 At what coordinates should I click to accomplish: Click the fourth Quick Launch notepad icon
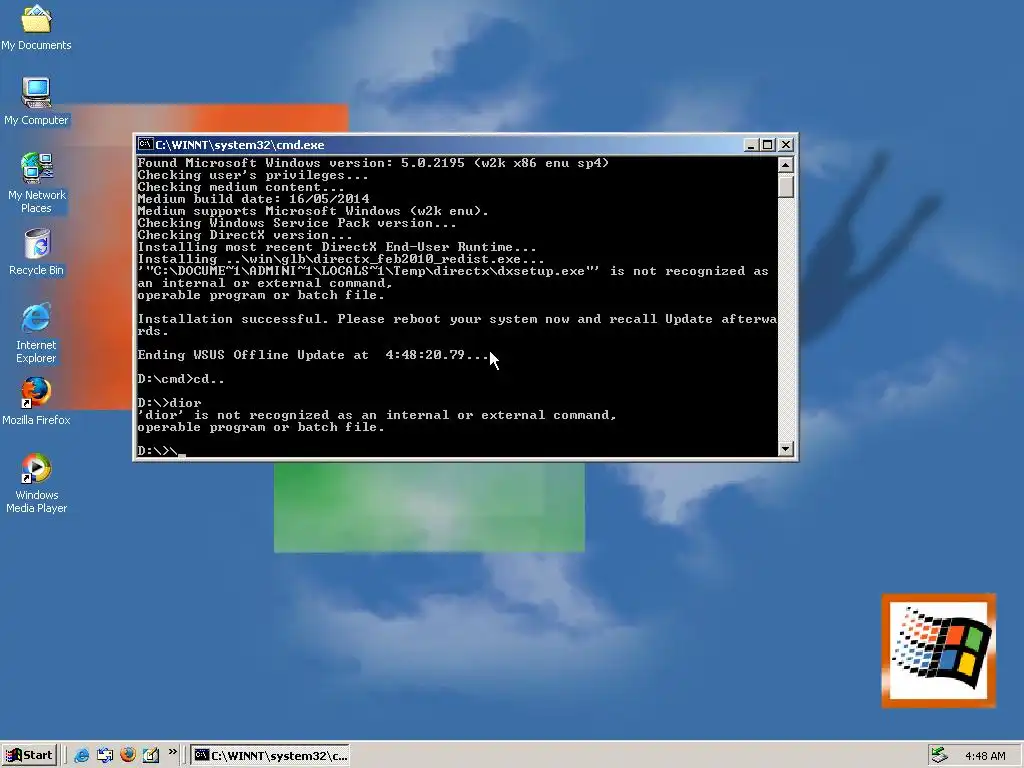[x=151, y=755]
